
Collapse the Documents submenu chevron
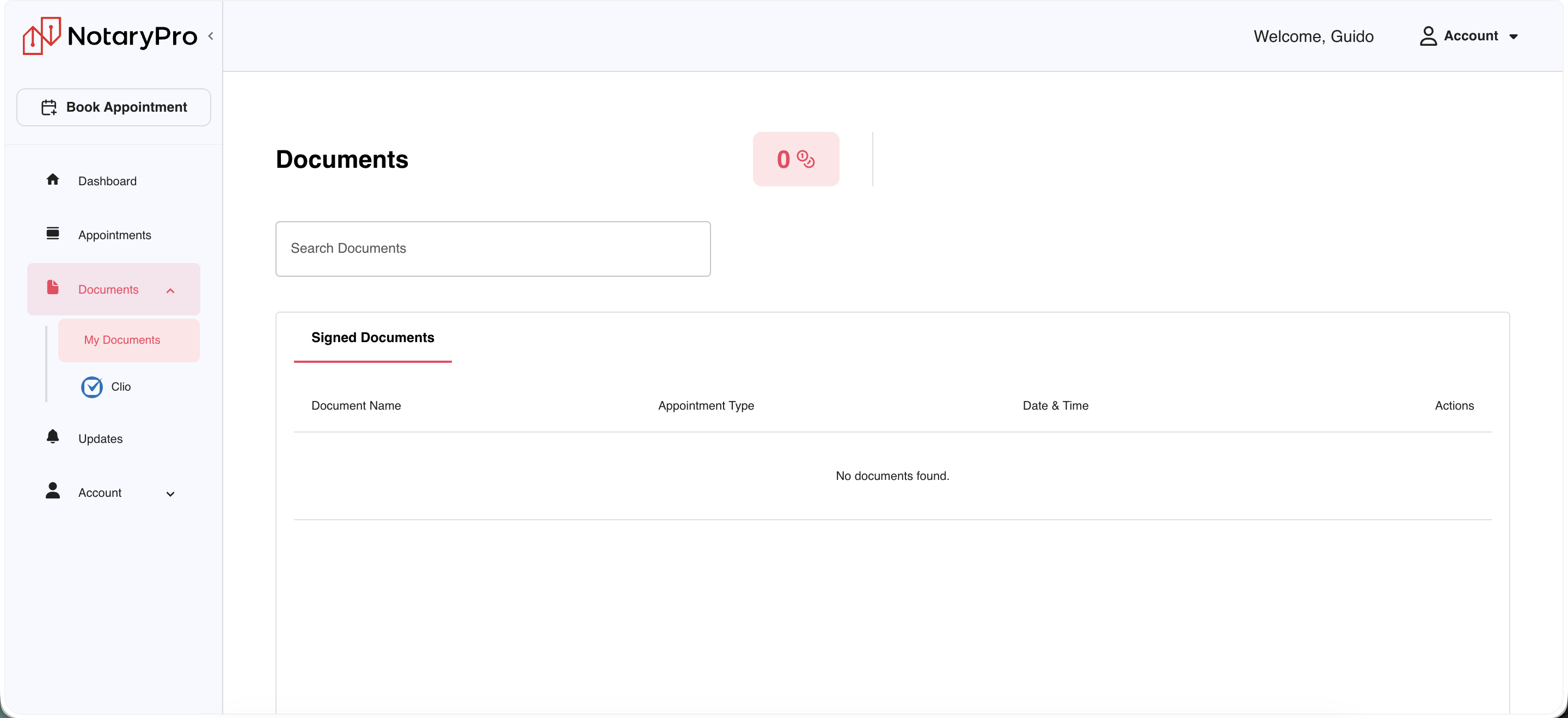[x=170, y=290]
